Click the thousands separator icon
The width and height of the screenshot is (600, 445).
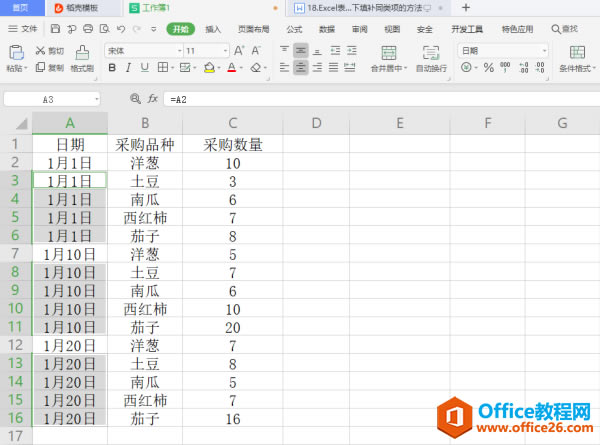point(505,68)
